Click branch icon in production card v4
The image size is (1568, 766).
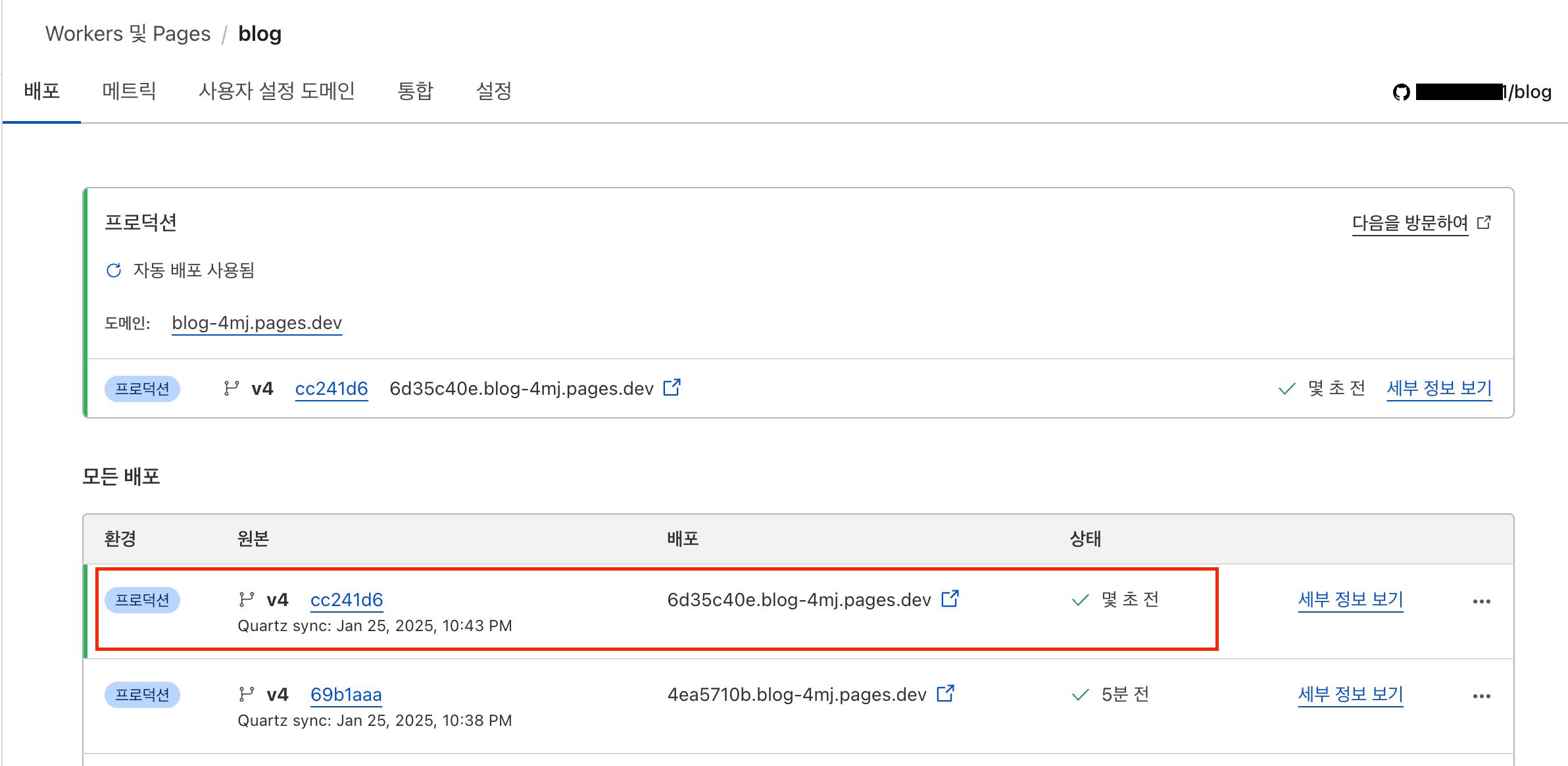coord(231,388)
